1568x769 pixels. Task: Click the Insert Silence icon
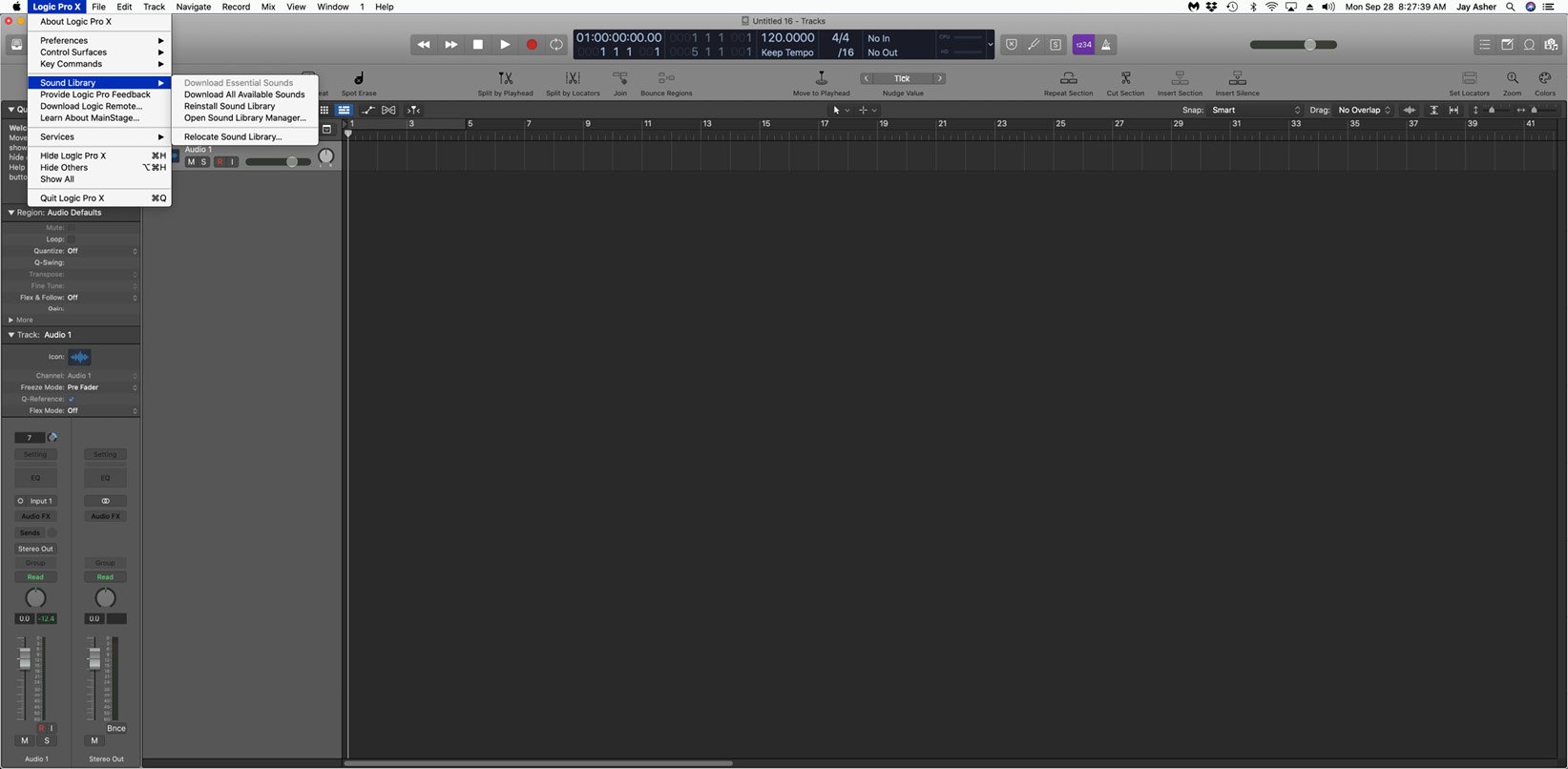(x=1237, y=78)
